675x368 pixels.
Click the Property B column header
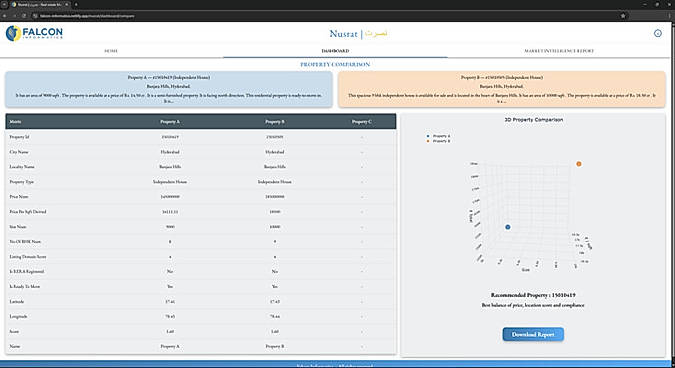[x=275, y=122]
